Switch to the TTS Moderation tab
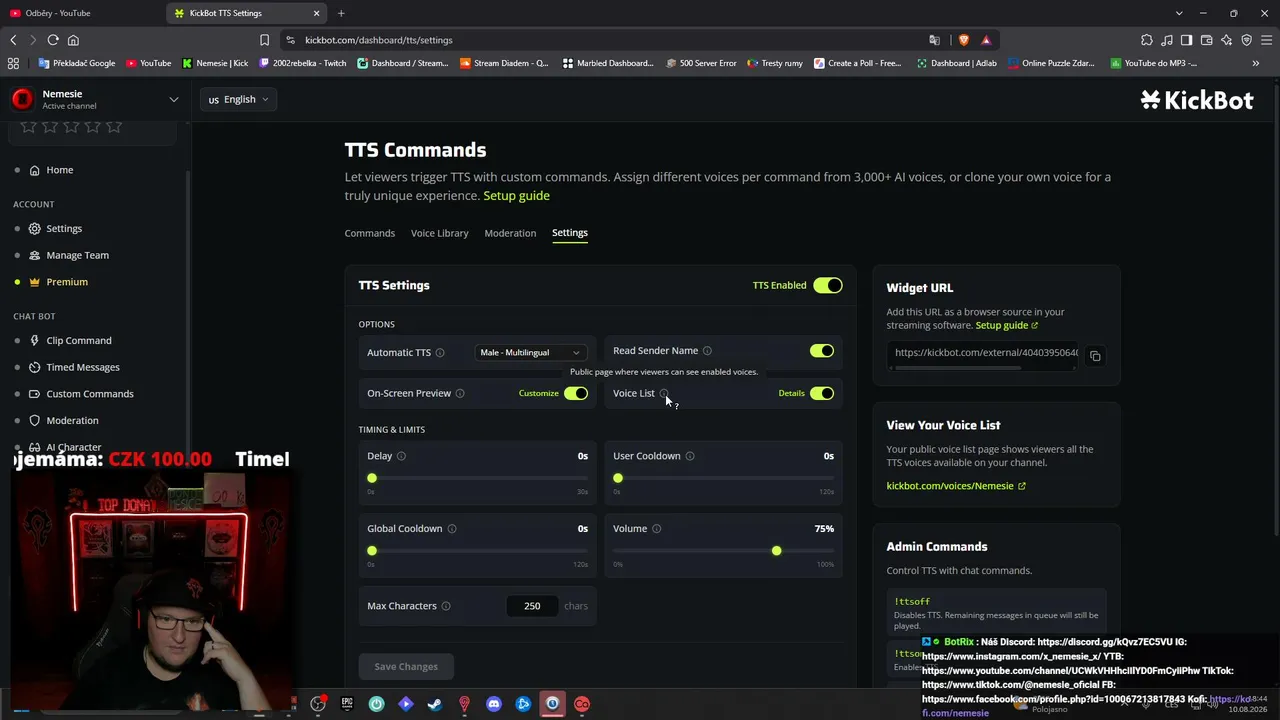1280x720 pixels. (x=510, y=233)
